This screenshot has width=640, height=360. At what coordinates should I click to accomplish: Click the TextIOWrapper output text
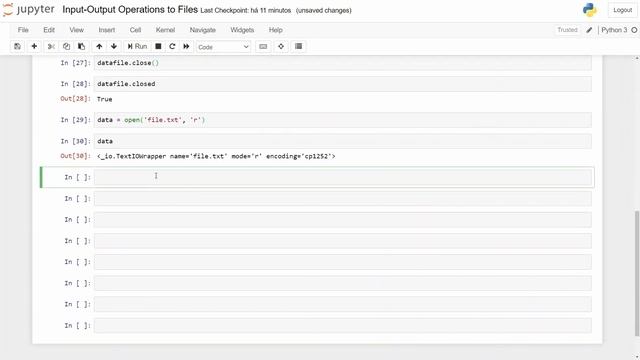tap(216, 156)
